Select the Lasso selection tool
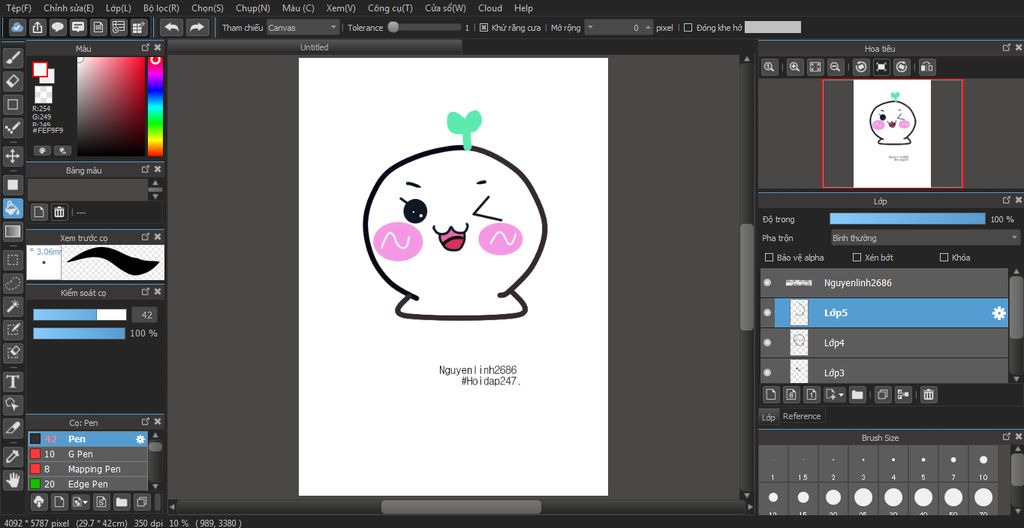1024x528 pixels. tap(13, 283)
